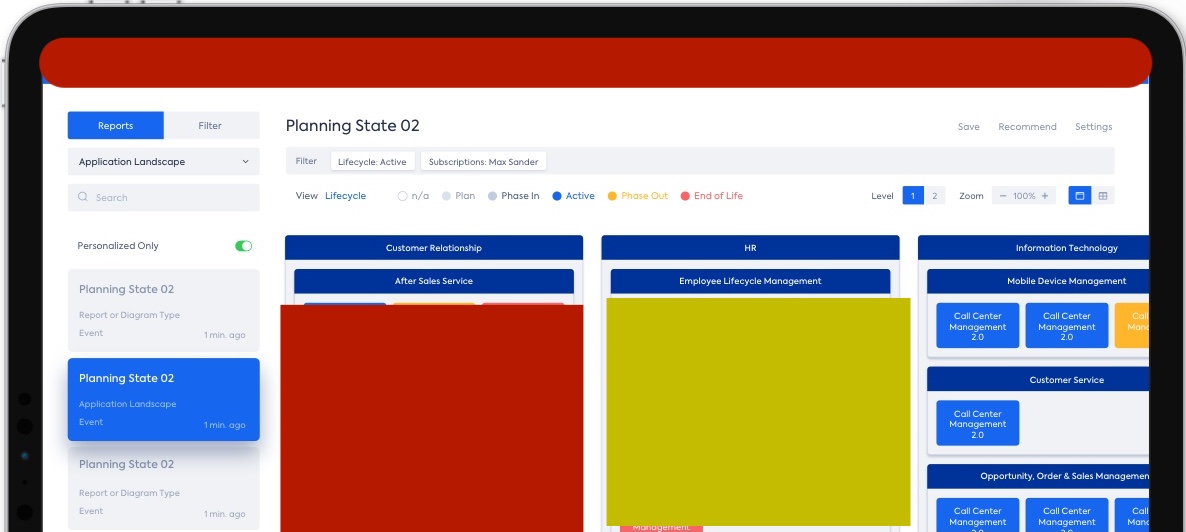The height and width of the screenshot is (532, 1186).
Task: Switch to the Filter tab
Action: click(x=210, y=126)
